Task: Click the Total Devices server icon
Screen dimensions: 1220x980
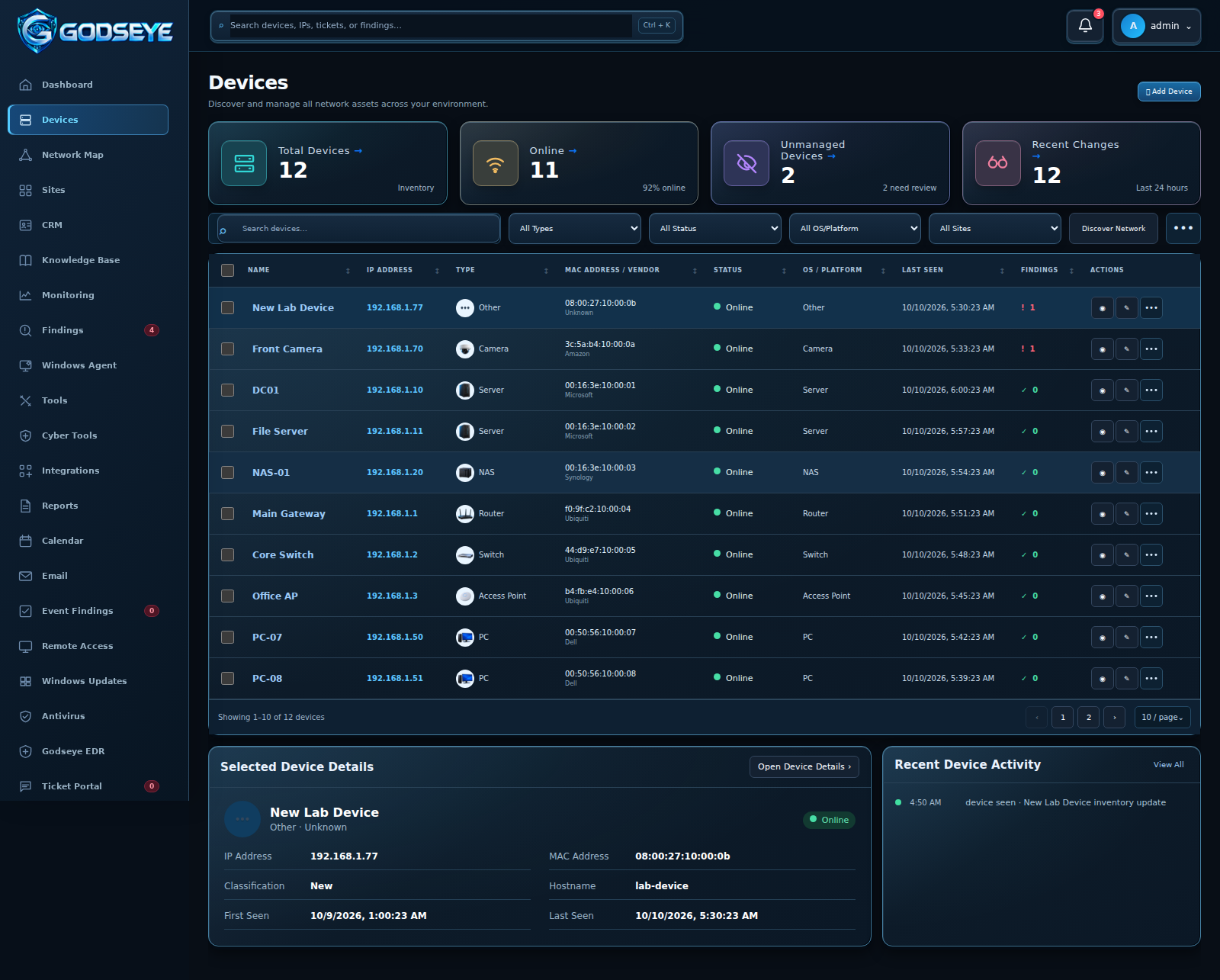Action: 244,163
